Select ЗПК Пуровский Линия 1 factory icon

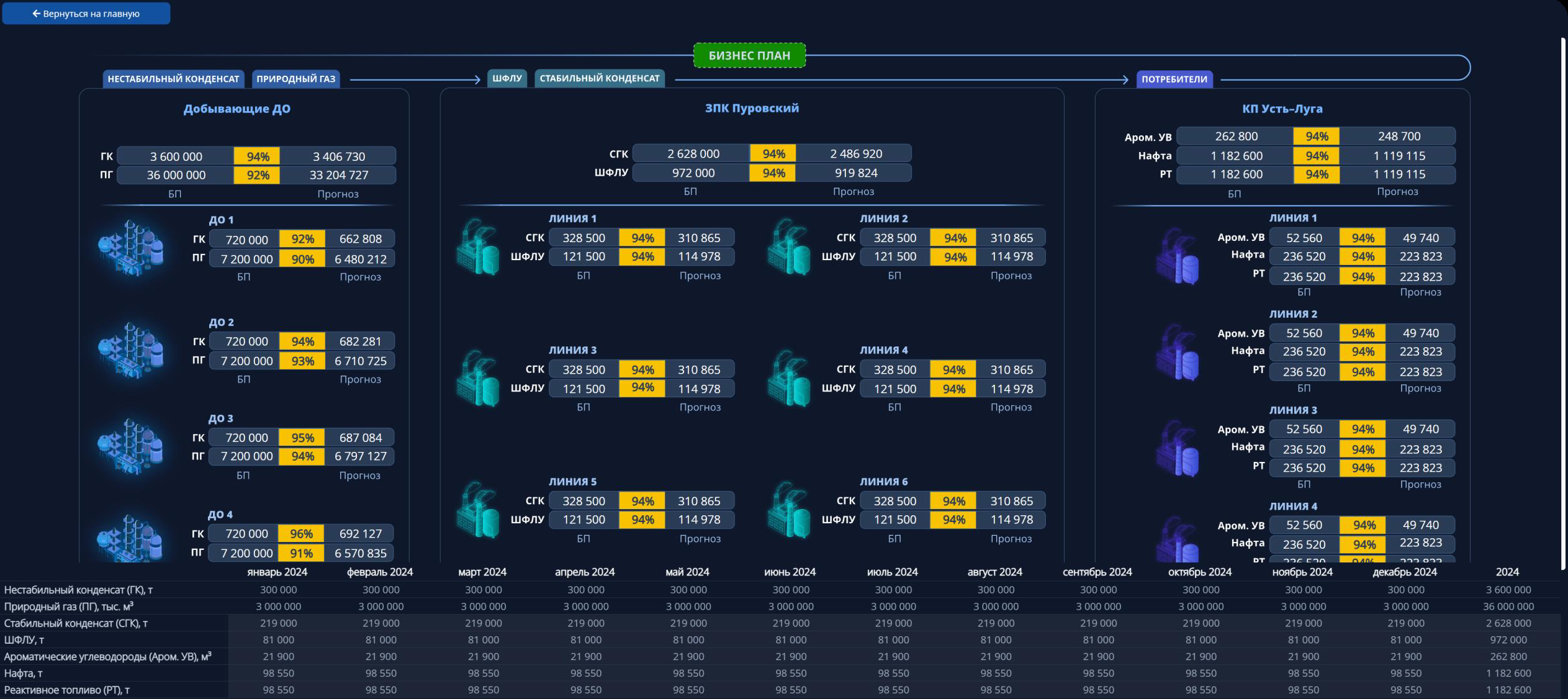(x=477, y=246)
